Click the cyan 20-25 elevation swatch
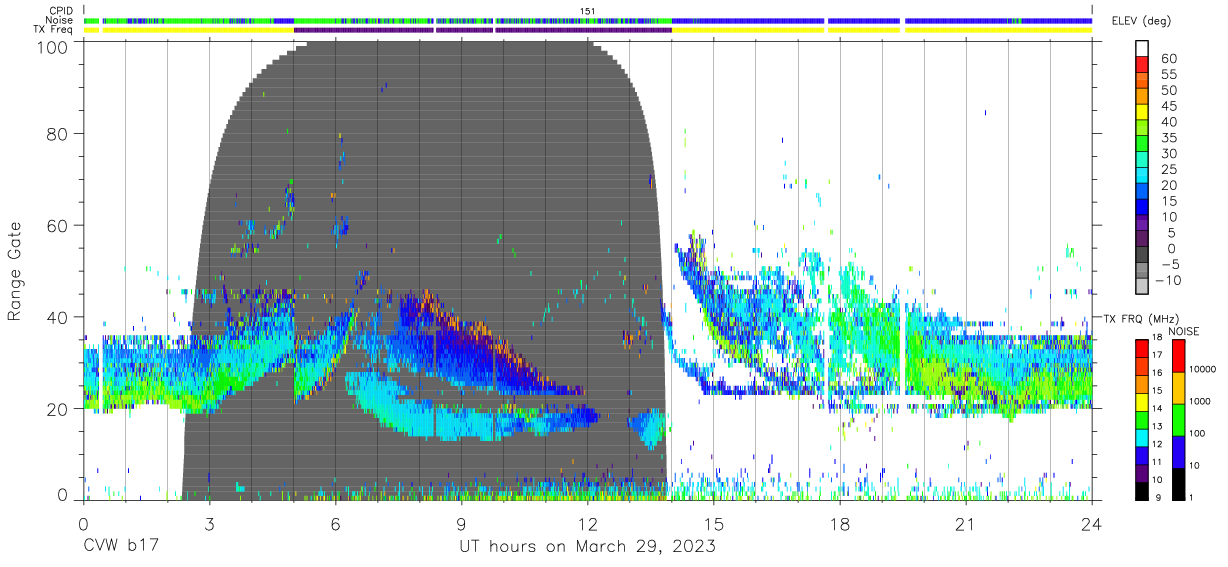The width and height of the screenshot is (1228, 567). 1142,177
